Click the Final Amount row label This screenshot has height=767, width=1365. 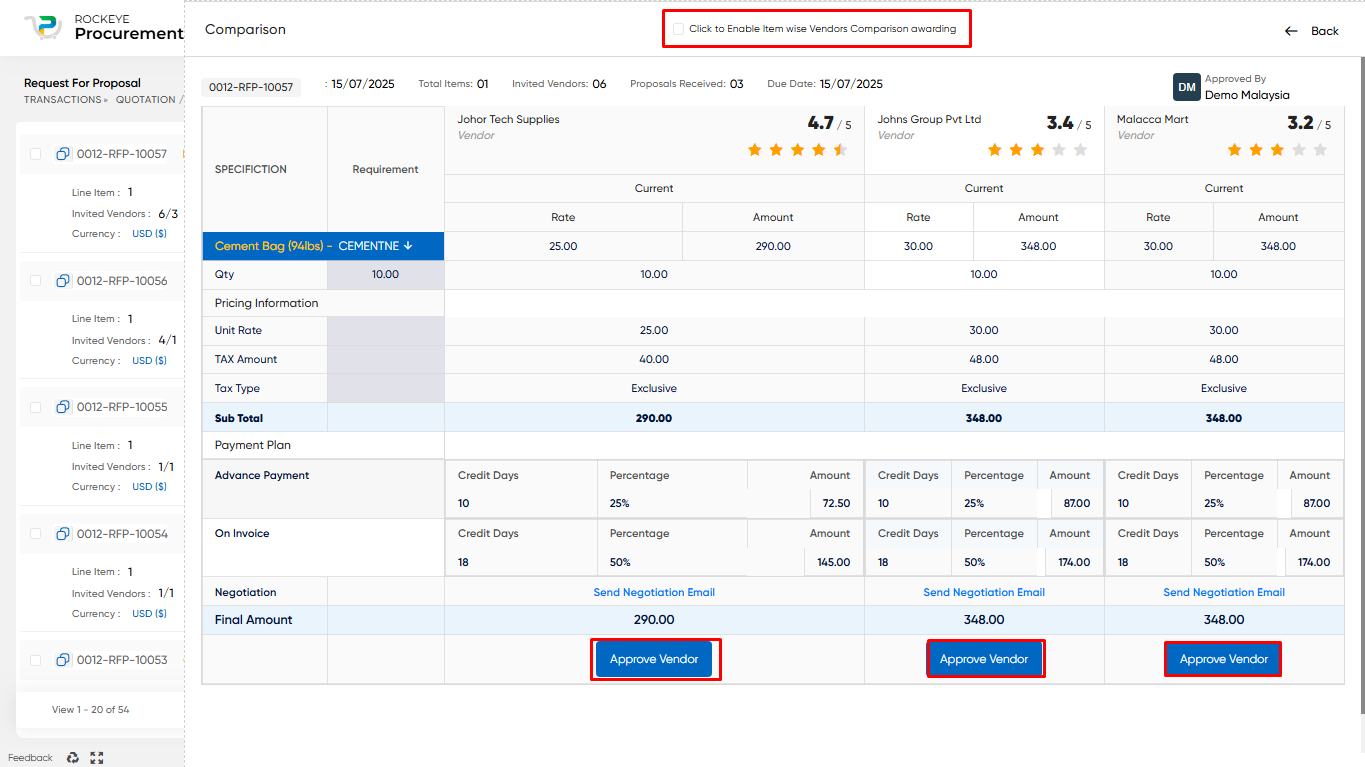pyautogui.click(x=254, y=620)
